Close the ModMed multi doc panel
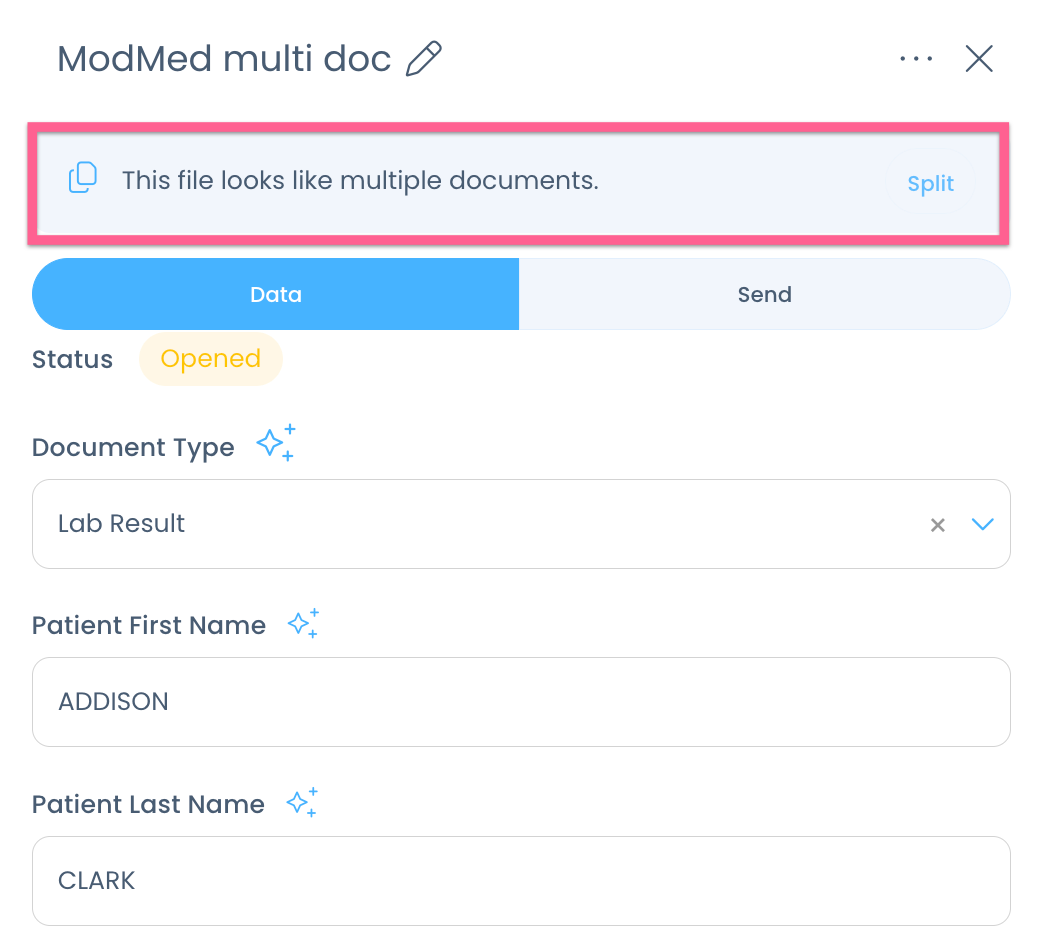Viewport: 1040px width, 940px height. pos(979,59)
